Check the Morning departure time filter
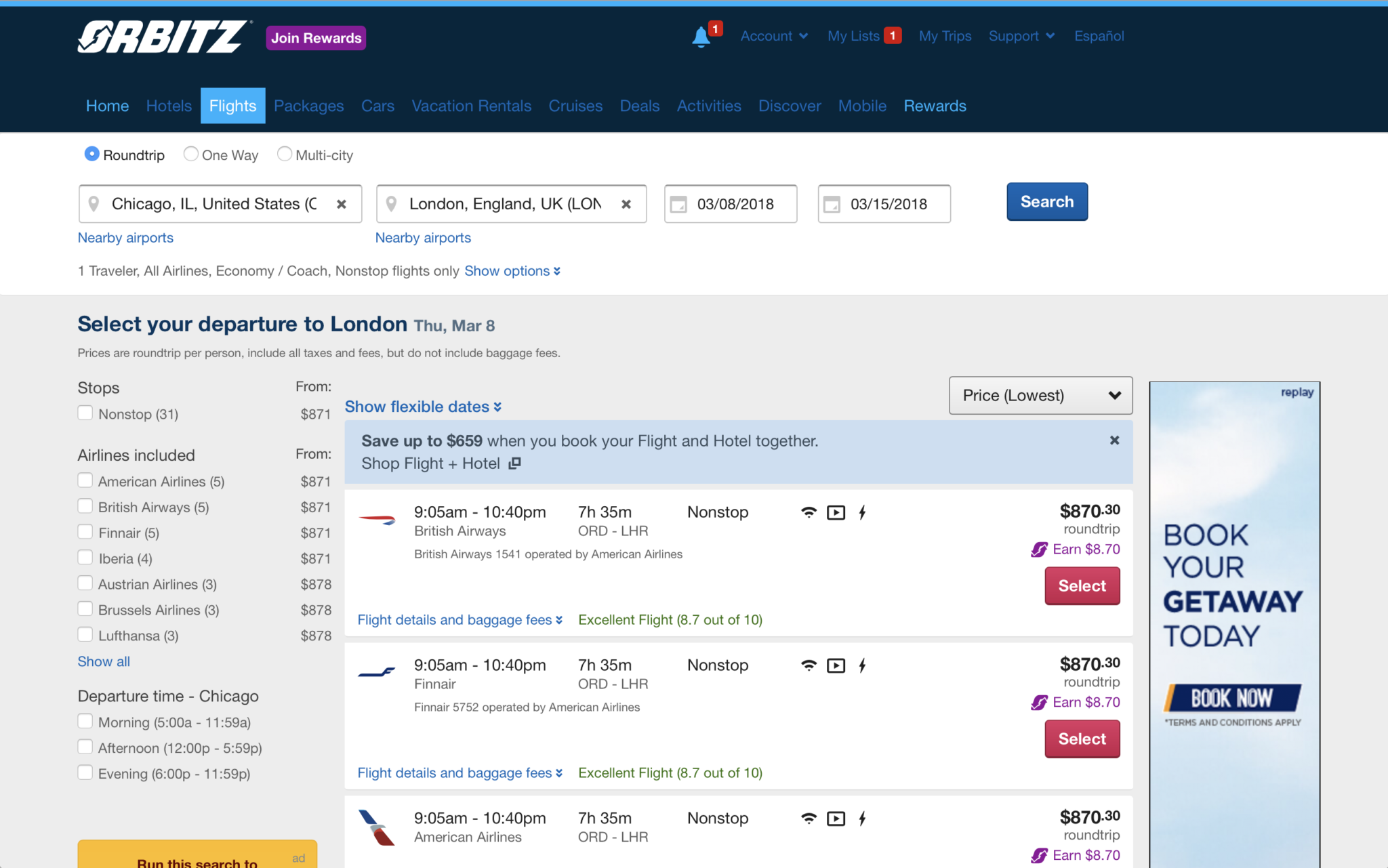 pyautogui.click(x=85, y=722)
